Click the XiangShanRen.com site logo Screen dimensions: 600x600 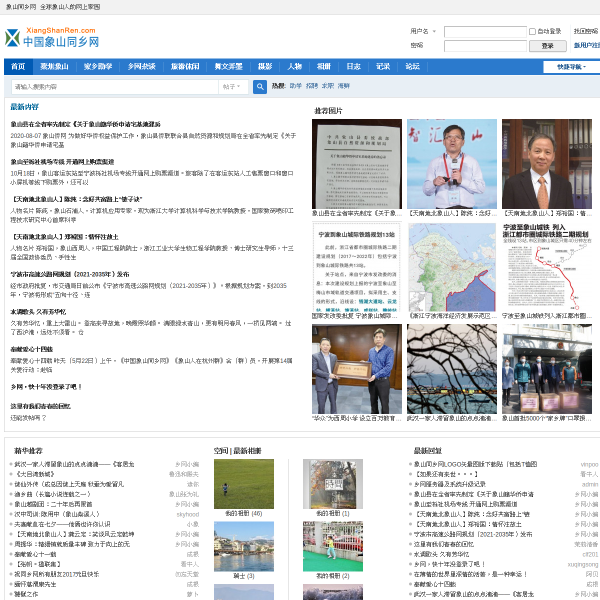(52, 38)
